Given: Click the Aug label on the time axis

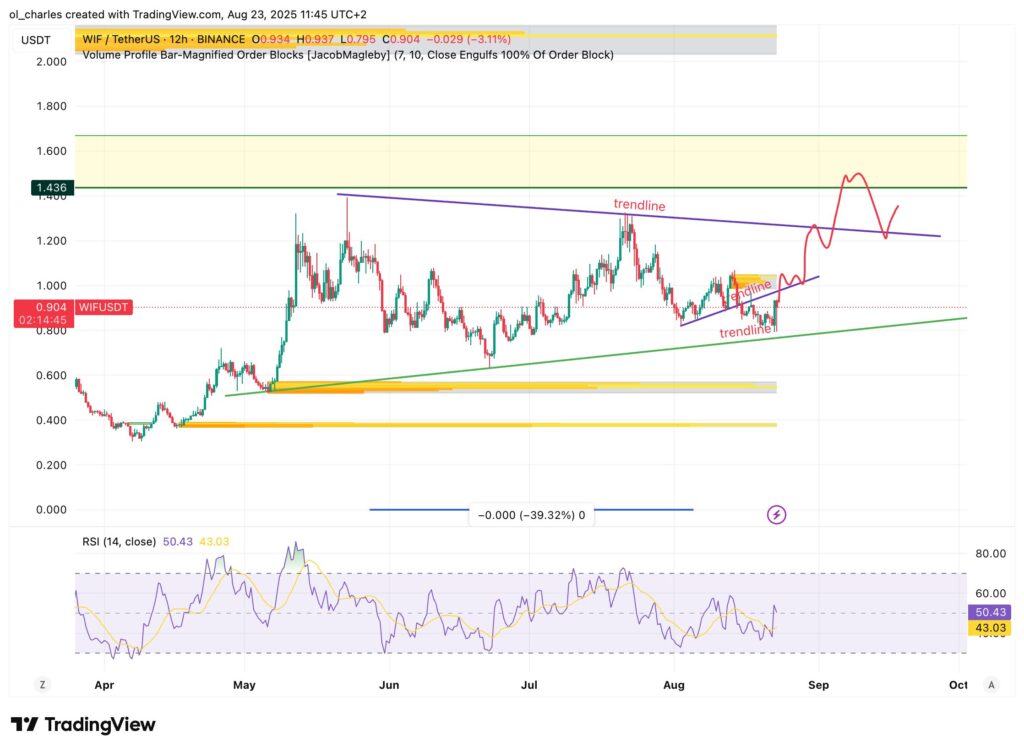Looking at the screenshot, I should pyautogui.click(x=673, y=685).
